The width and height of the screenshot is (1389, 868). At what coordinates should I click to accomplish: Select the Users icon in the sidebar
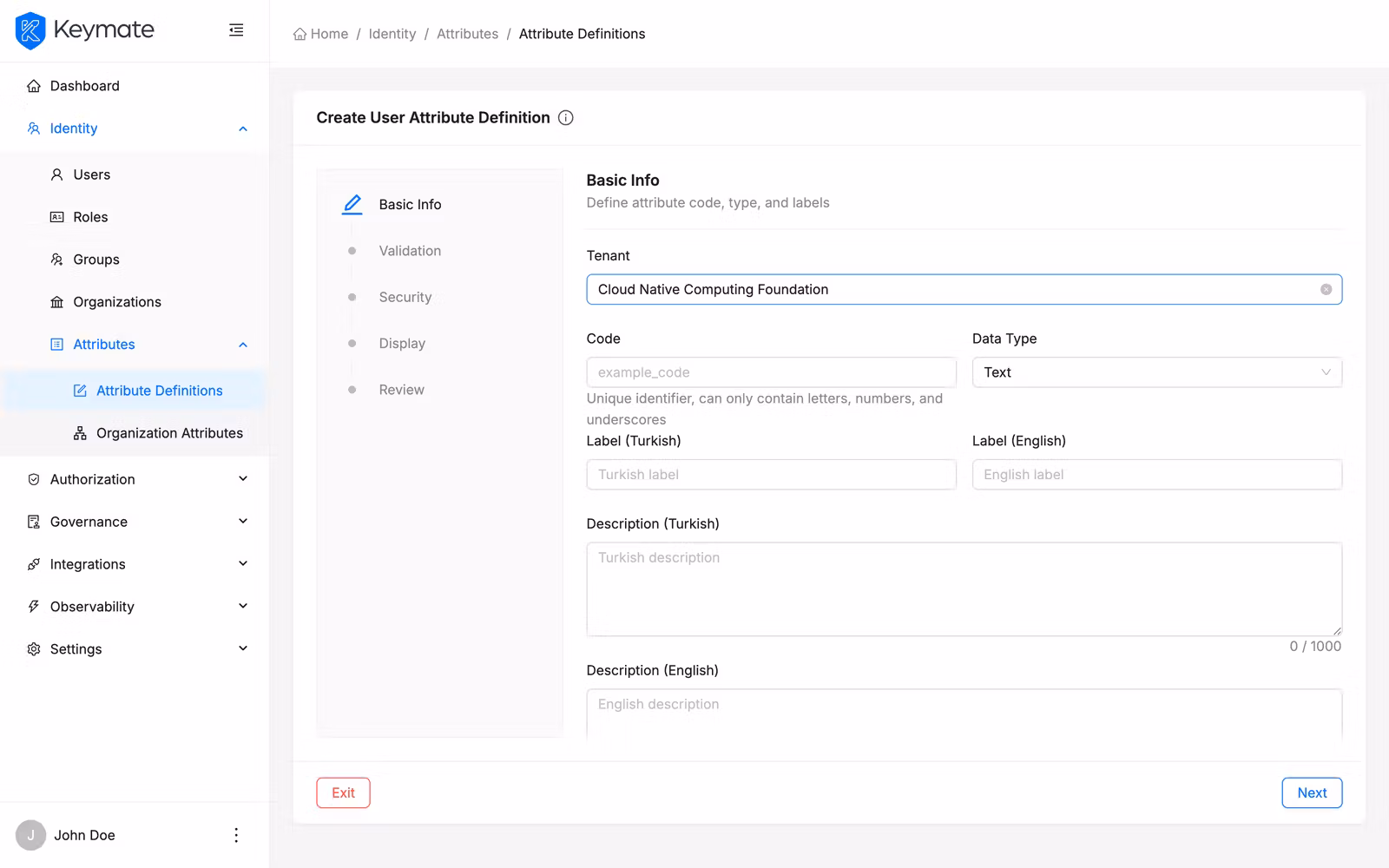[56, 174]
